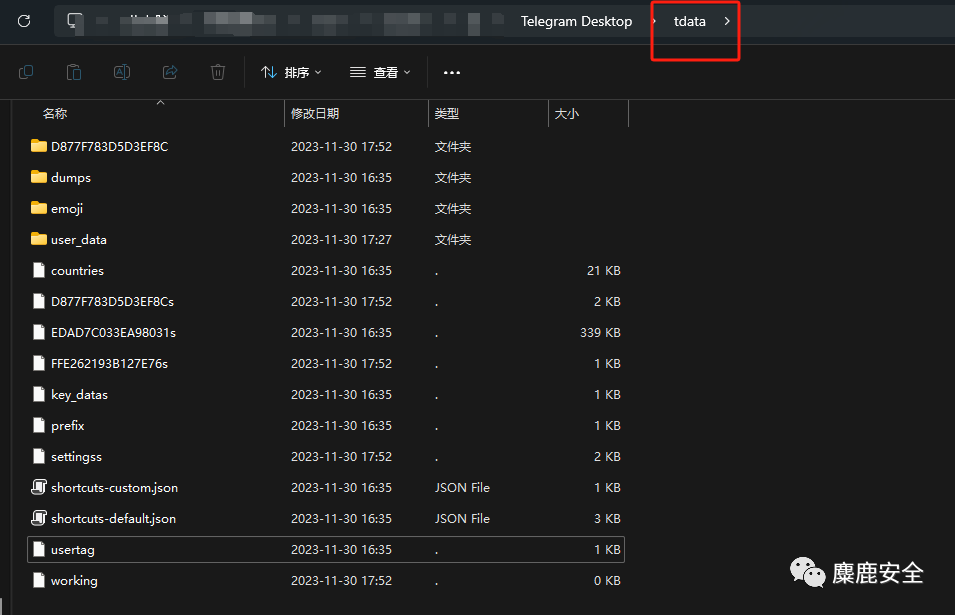Click the usertag file icon
Image resolution: width=955 pixels, height=615 pixels.
(39, 549)
